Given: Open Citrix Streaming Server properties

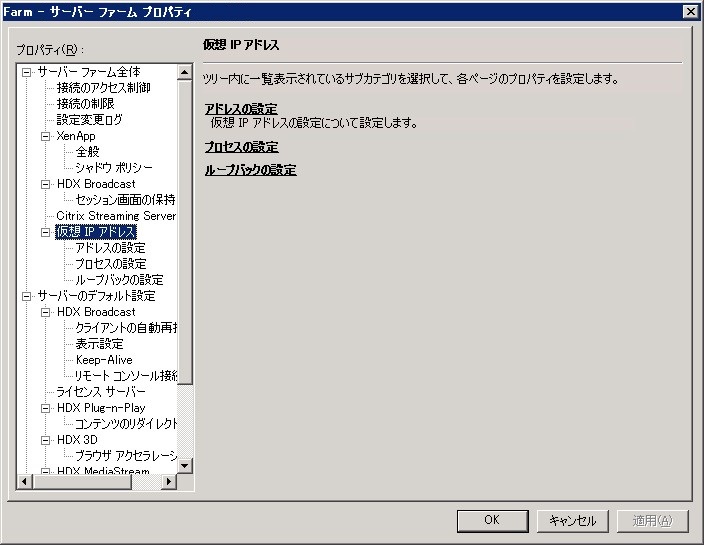Looking at the screenshot, I should pos(116,215).
